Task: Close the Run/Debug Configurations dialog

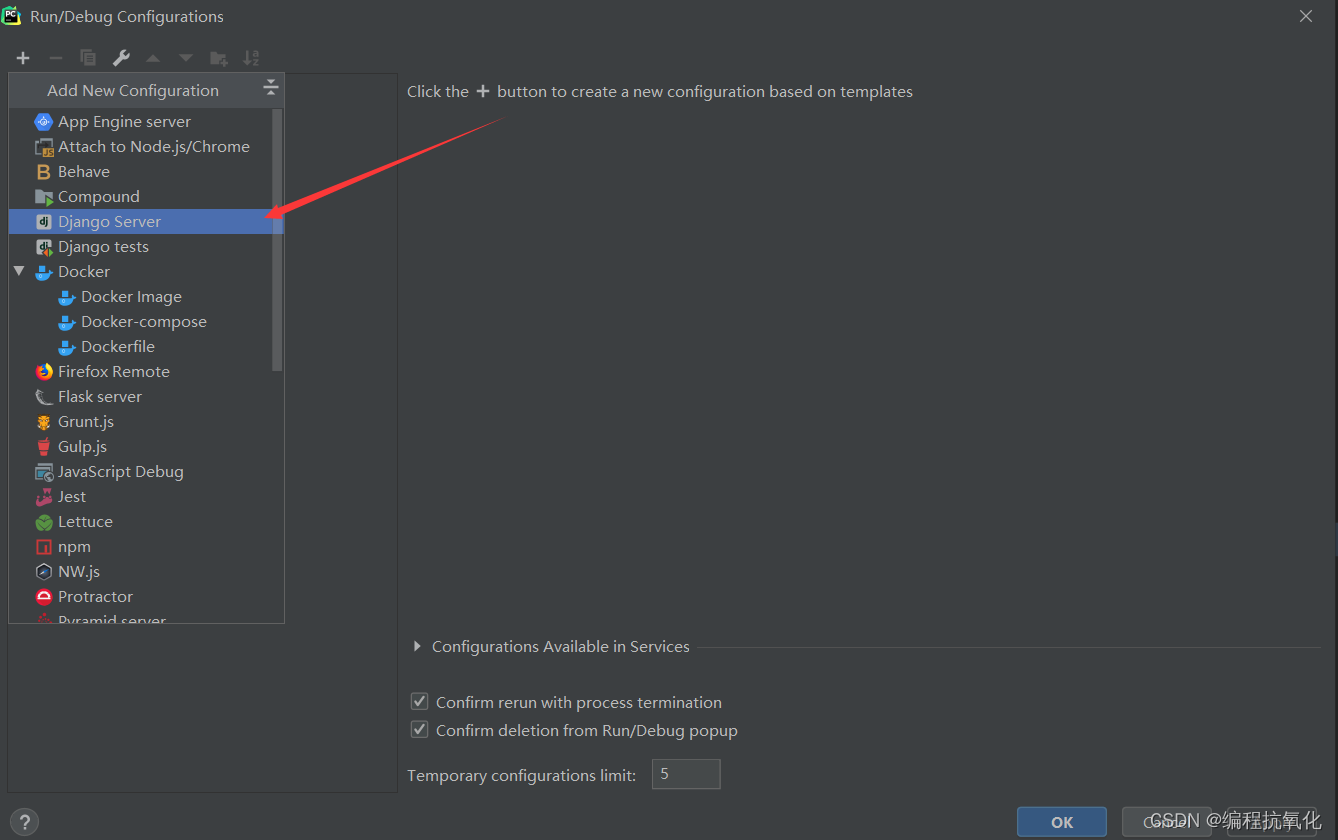Action: pos(1306,16)
